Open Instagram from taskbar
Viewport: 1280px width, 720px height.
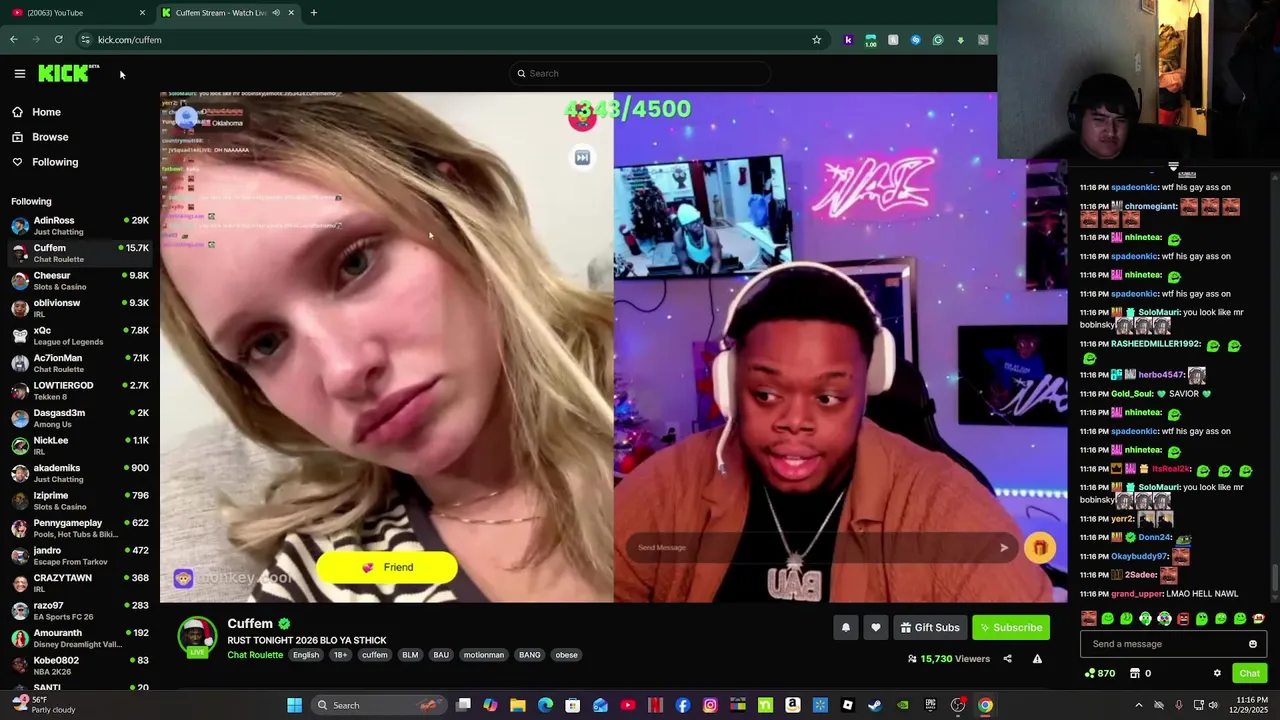(710, 705)
